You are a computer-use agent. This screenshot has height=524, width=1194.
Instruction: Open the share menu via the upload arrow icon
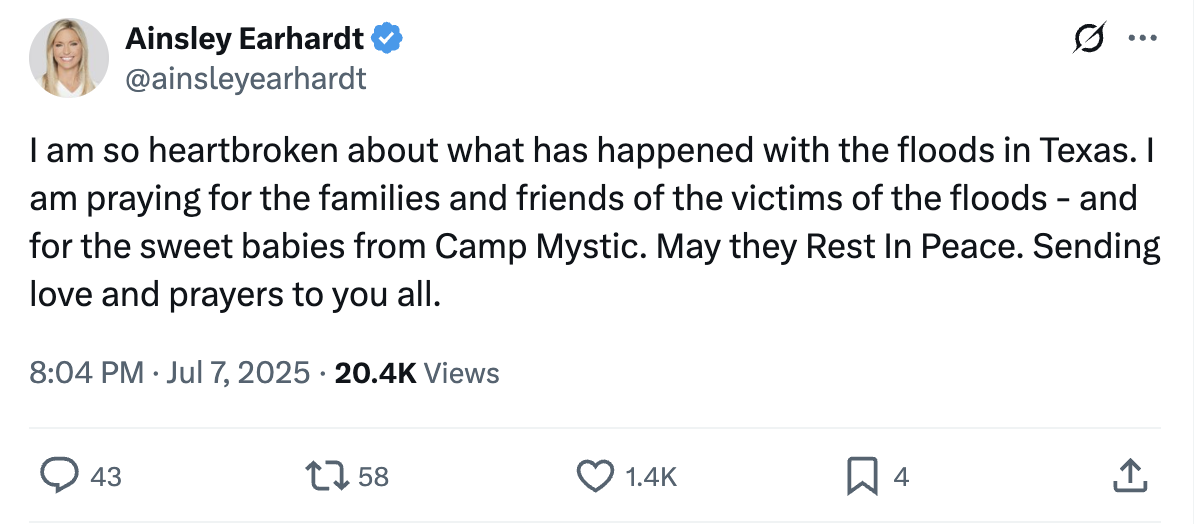click(1127, 477)
